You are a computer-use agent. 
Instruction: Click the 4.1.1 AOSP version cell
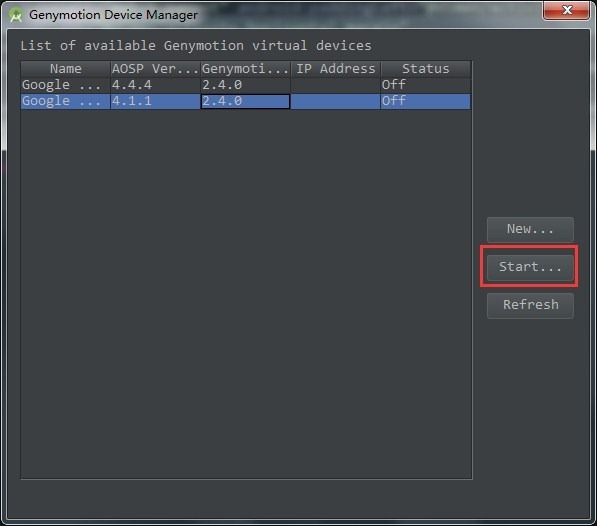coord(155,101)
